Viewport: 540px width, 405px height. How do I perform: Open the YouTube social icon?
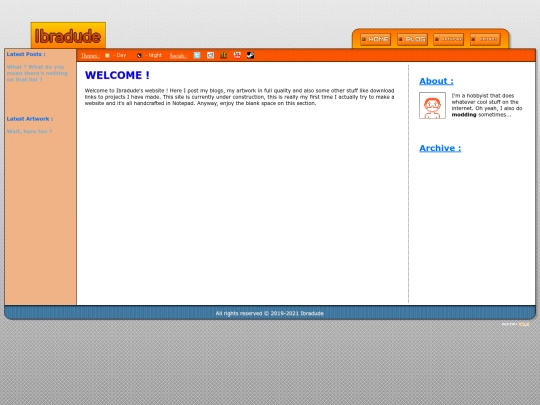(237, 55)
